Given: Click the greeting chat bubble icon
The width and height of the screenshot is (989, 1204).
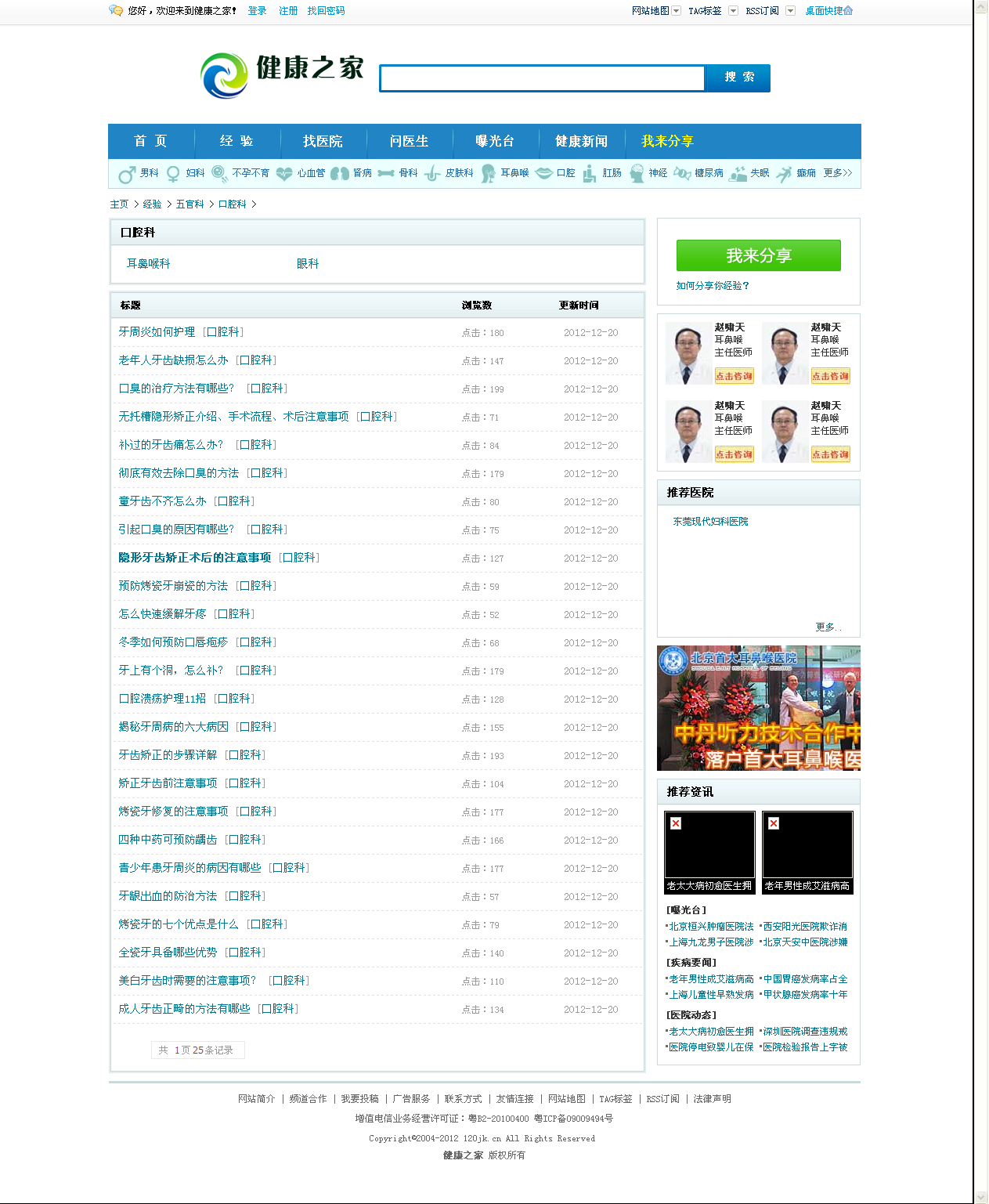Looking at the screenshot, I should [x=116, y=10].
